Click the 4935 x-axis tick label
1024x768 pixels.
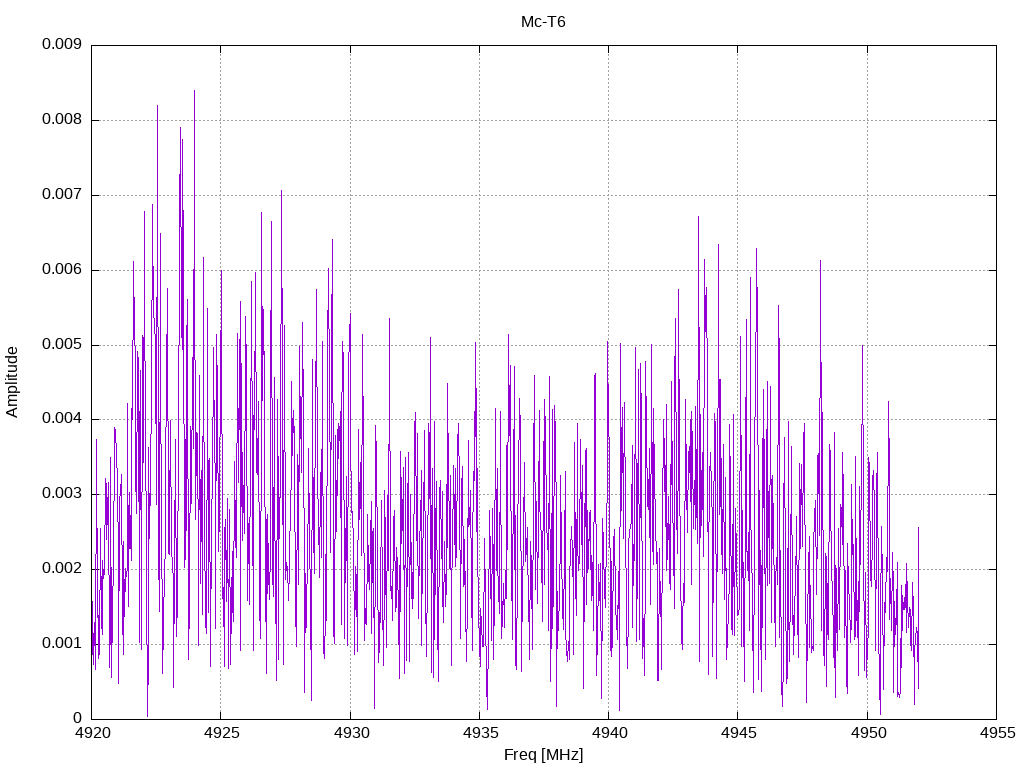coord(480,733)
